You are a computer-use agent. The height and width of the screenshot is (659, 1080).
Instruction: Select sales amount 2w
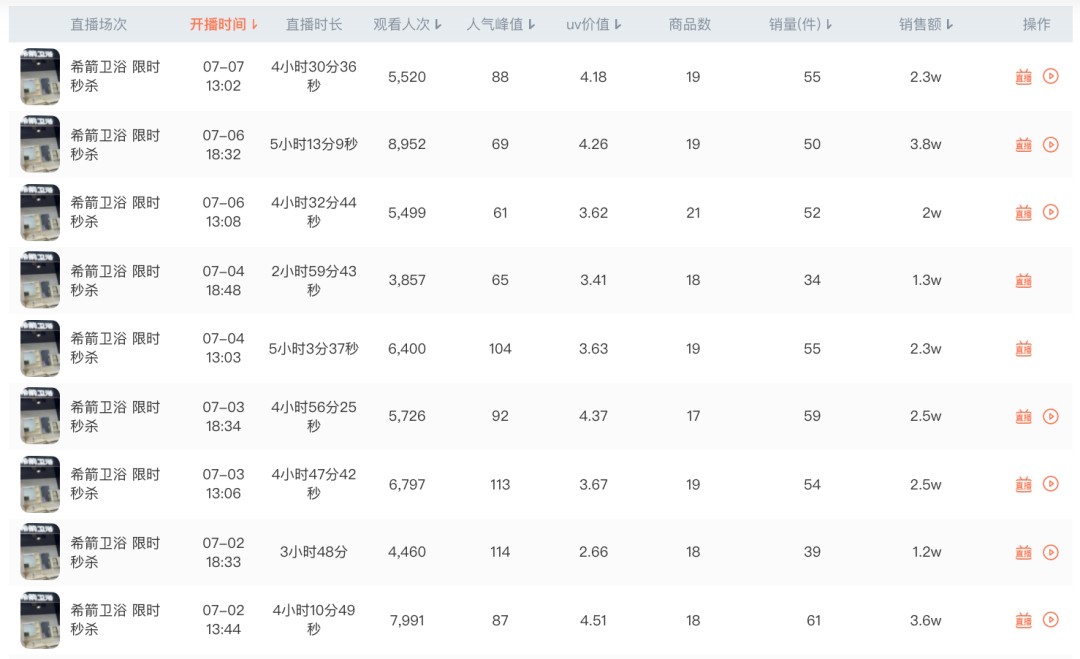pyautogui.click(x=932, y=212)
